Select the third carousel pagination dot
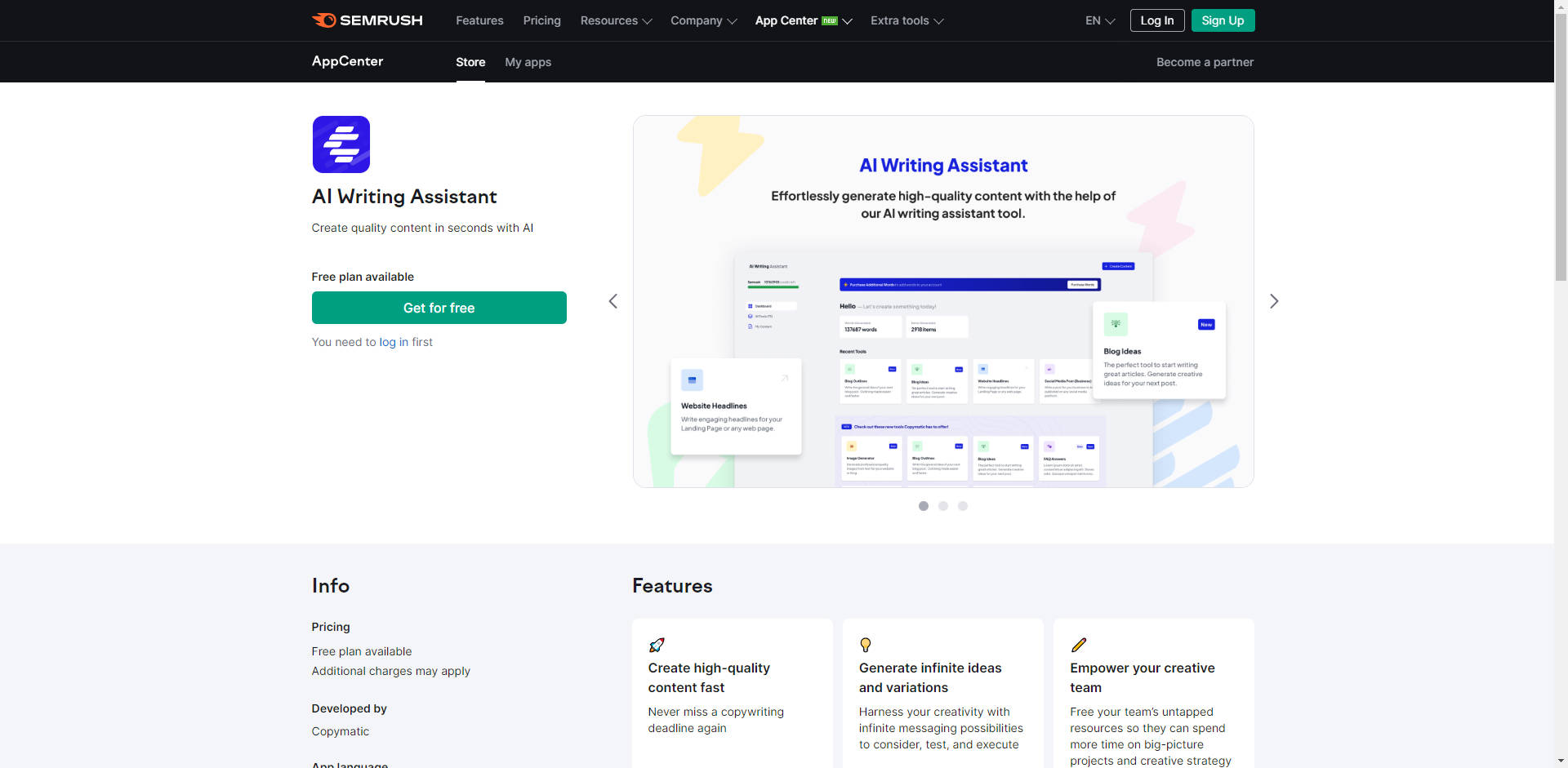The width and height of the screenshot is (1568, 768). [963, 506]
